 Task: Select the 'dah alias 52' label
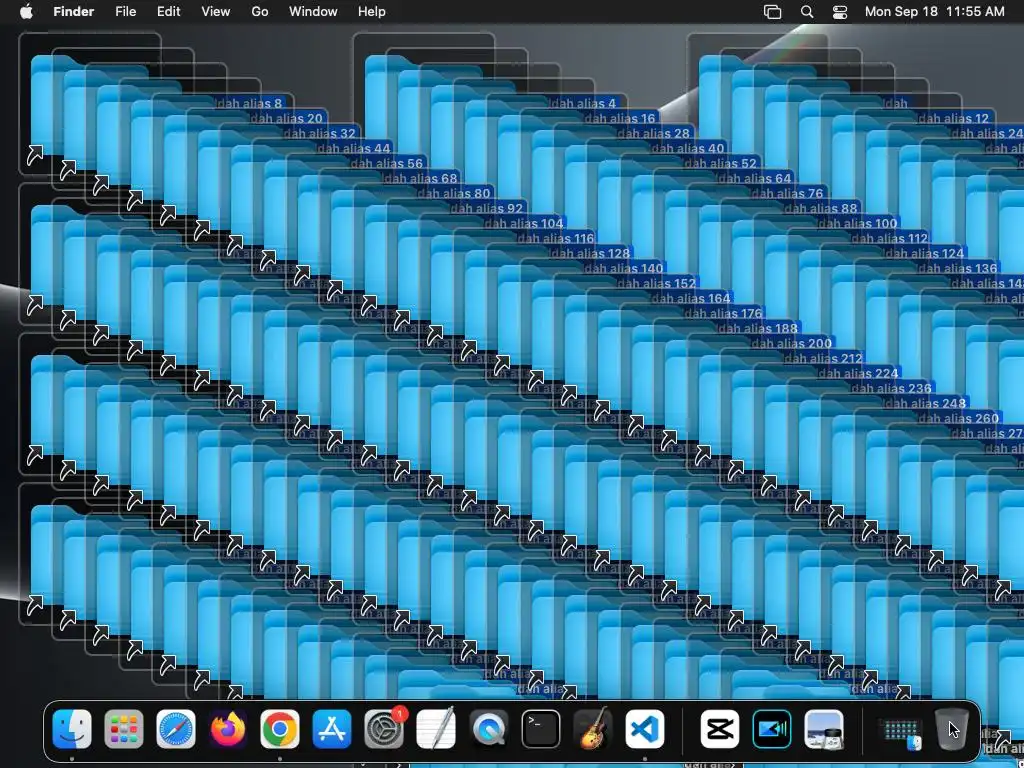point(722,163)
